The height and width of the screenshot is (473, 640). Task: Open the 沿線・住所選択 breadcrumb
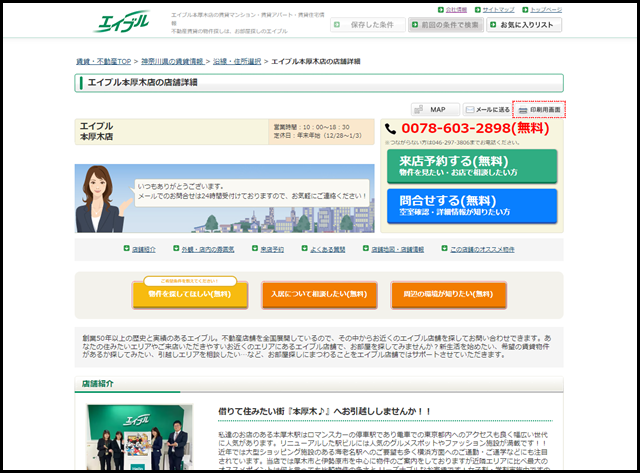coord(237,62)
